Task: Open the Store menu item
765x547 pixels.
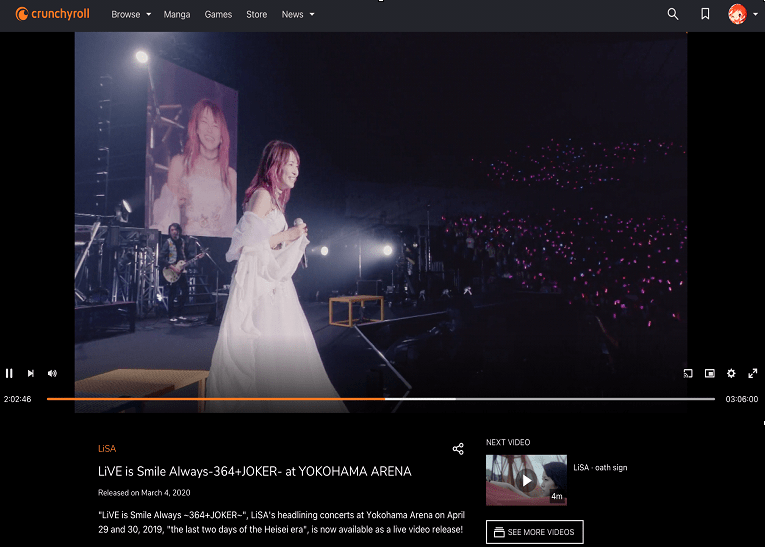Action: 256,15
